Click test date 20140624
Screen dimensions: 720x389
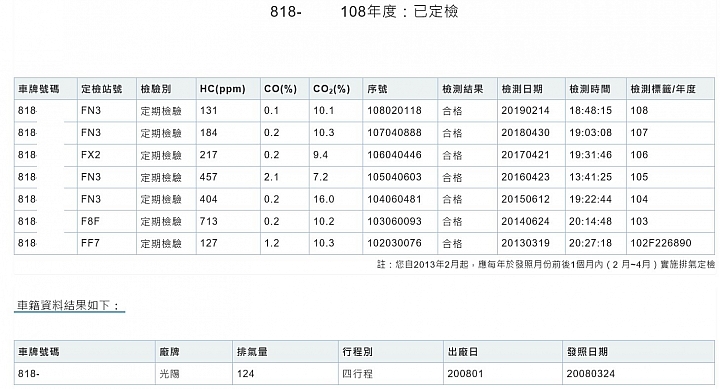(x=525, y=221)
